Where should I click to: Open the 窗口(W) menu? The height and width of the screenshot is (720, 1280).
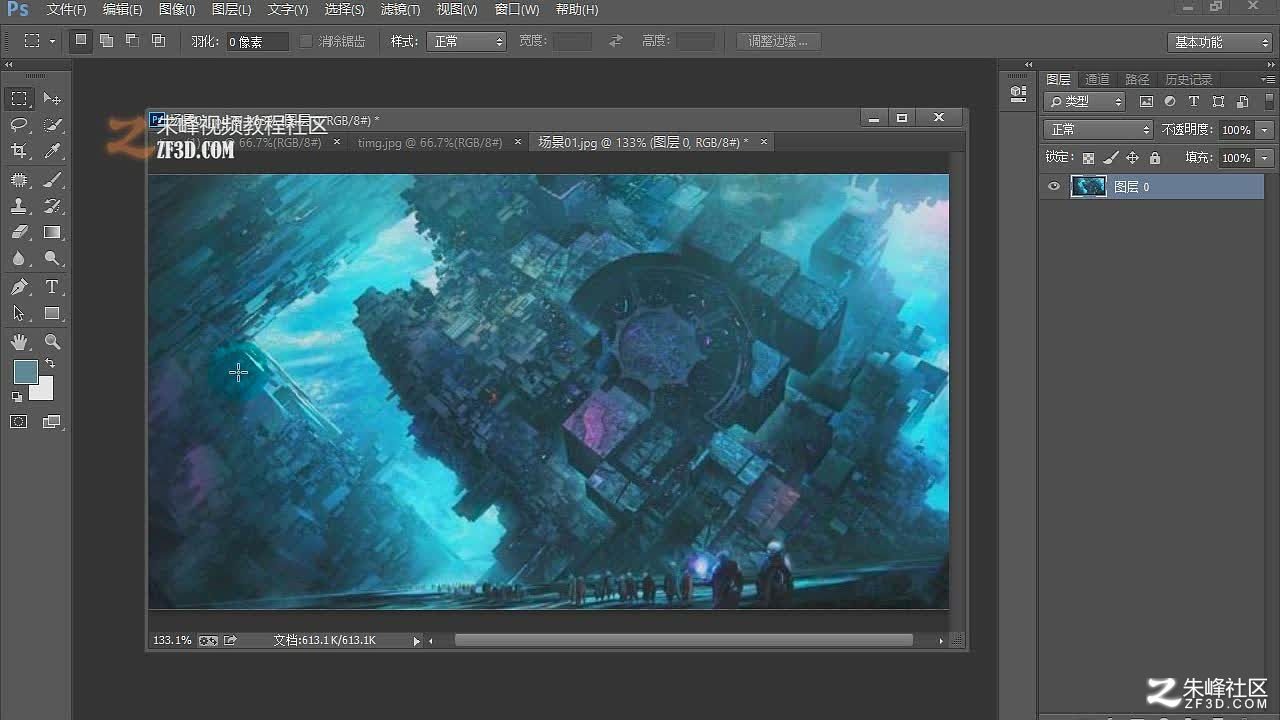click(517, 10)
